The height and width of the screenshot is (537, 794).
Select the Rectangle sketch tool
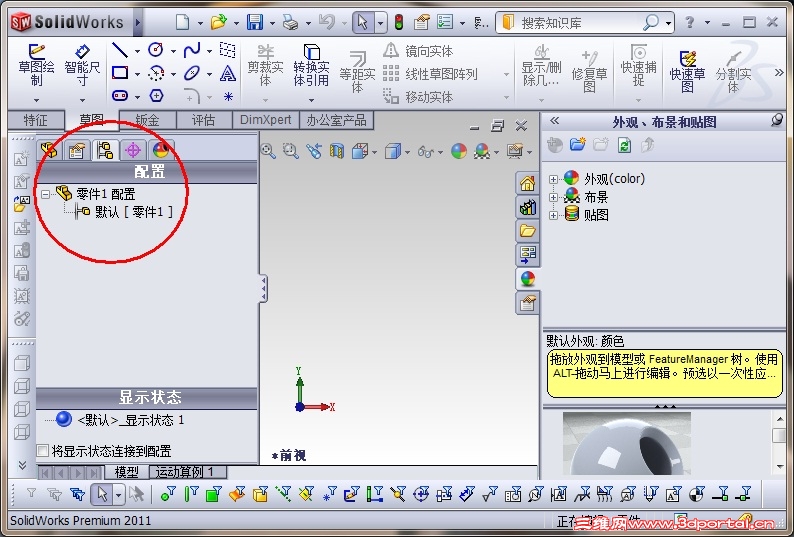[120, 73]
